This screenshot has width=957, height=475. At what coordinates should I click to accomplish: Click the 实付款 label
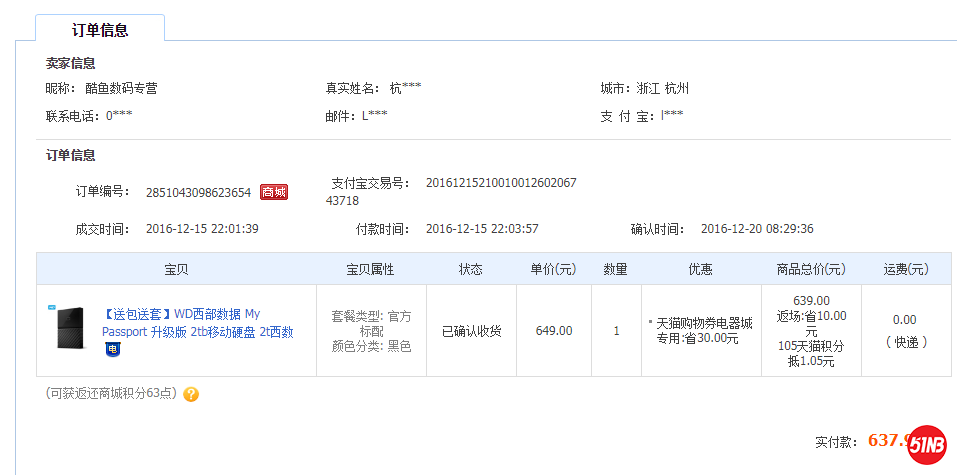pyautogui.click(x=837, y=442)
